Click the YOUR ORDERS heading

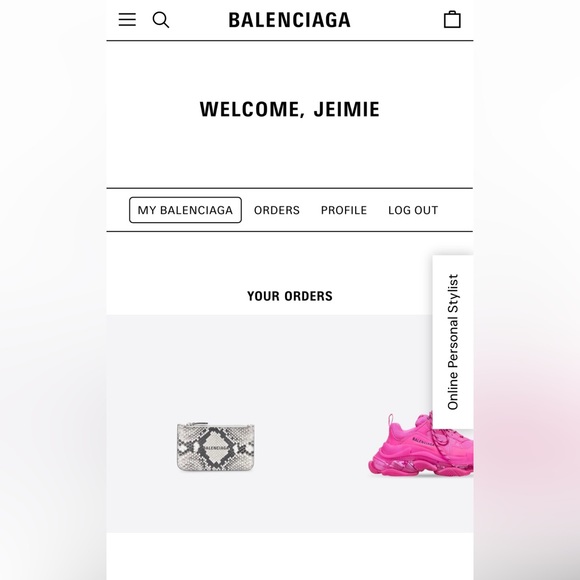point(290,296)
